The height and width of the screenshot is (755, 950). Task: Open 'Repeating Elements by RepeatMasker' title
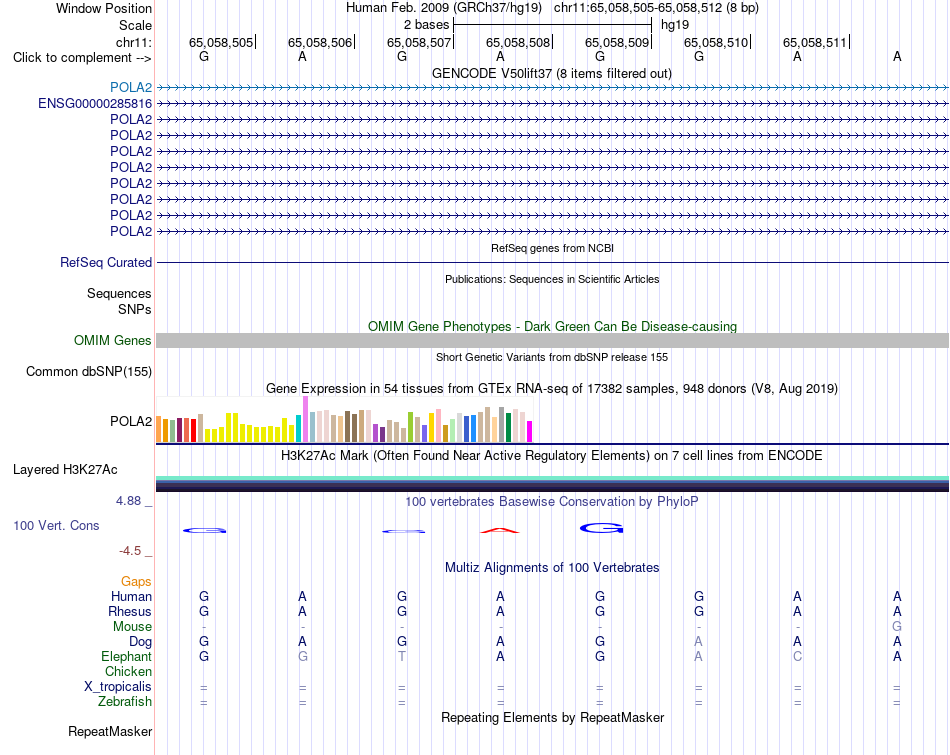pos(553,717)
